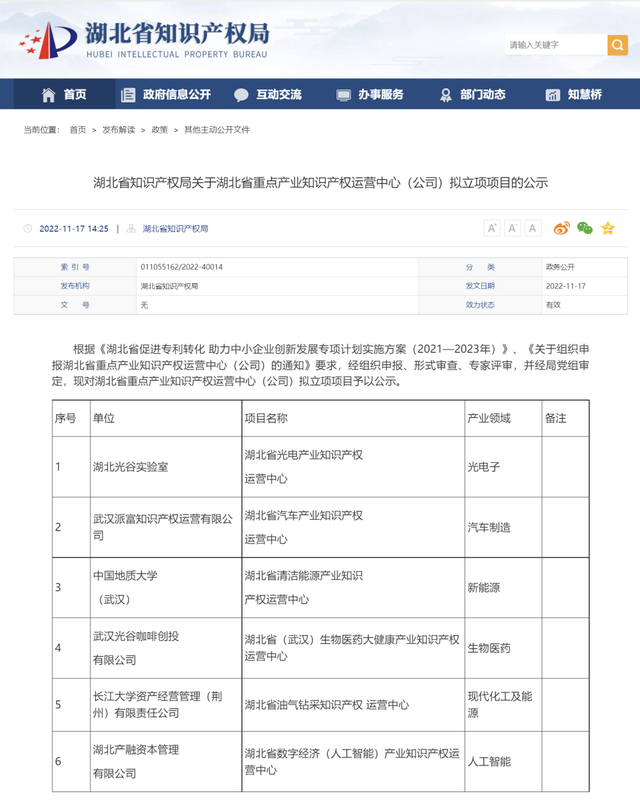Reset font size with plain A icon
The image size is (640, 801).
click(532, 228)
